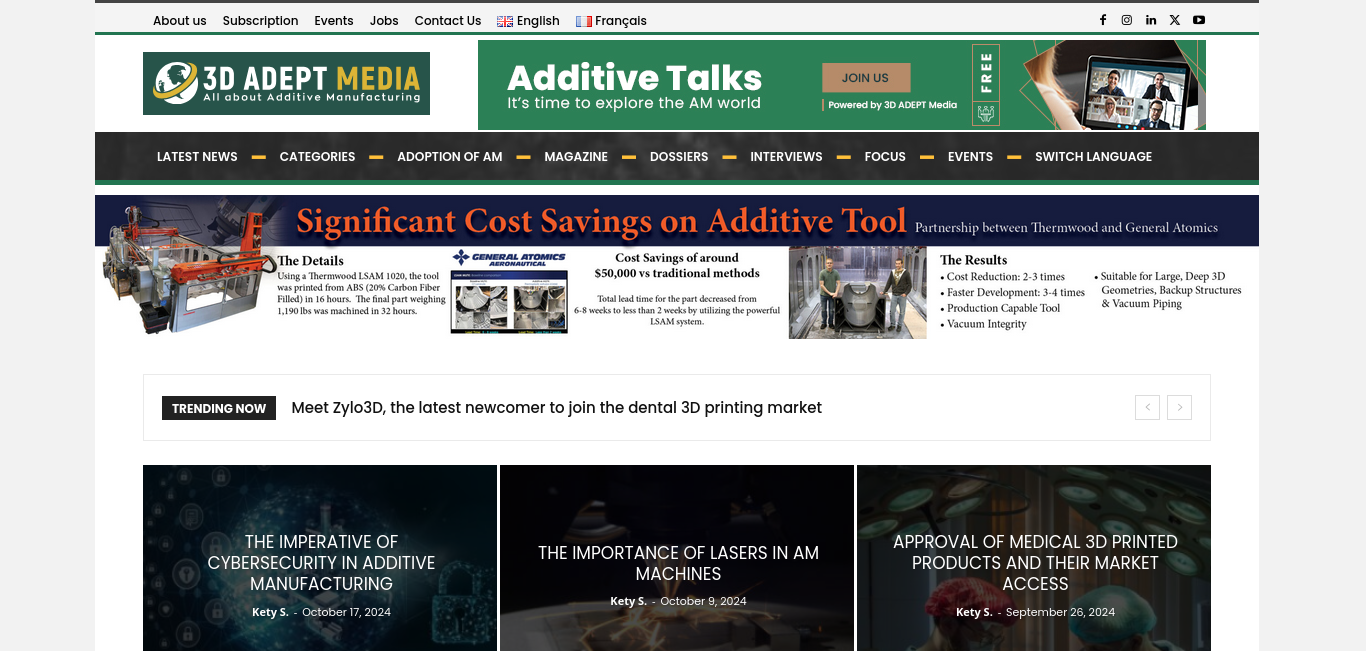Open the Latest News menu
This screenshot has width=1366, height=651.
click(x=197, y=157)
